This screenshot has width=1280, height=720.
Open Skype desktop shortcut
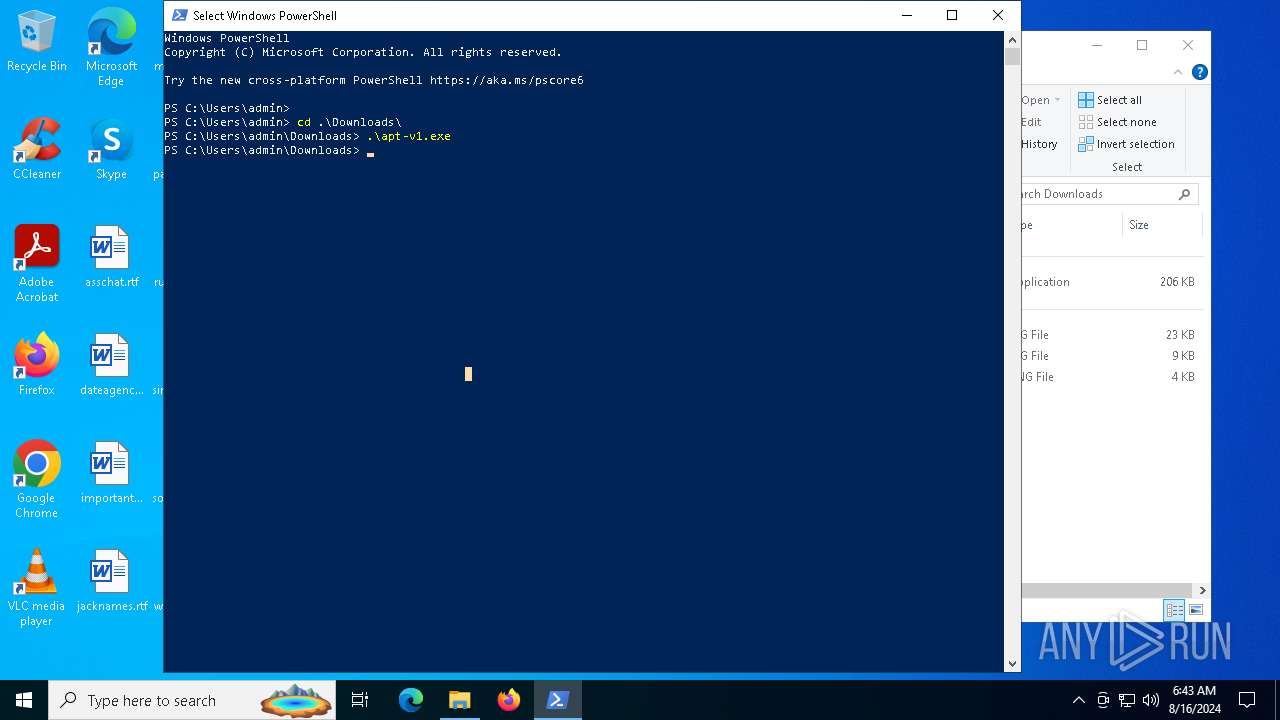point(111,150)
